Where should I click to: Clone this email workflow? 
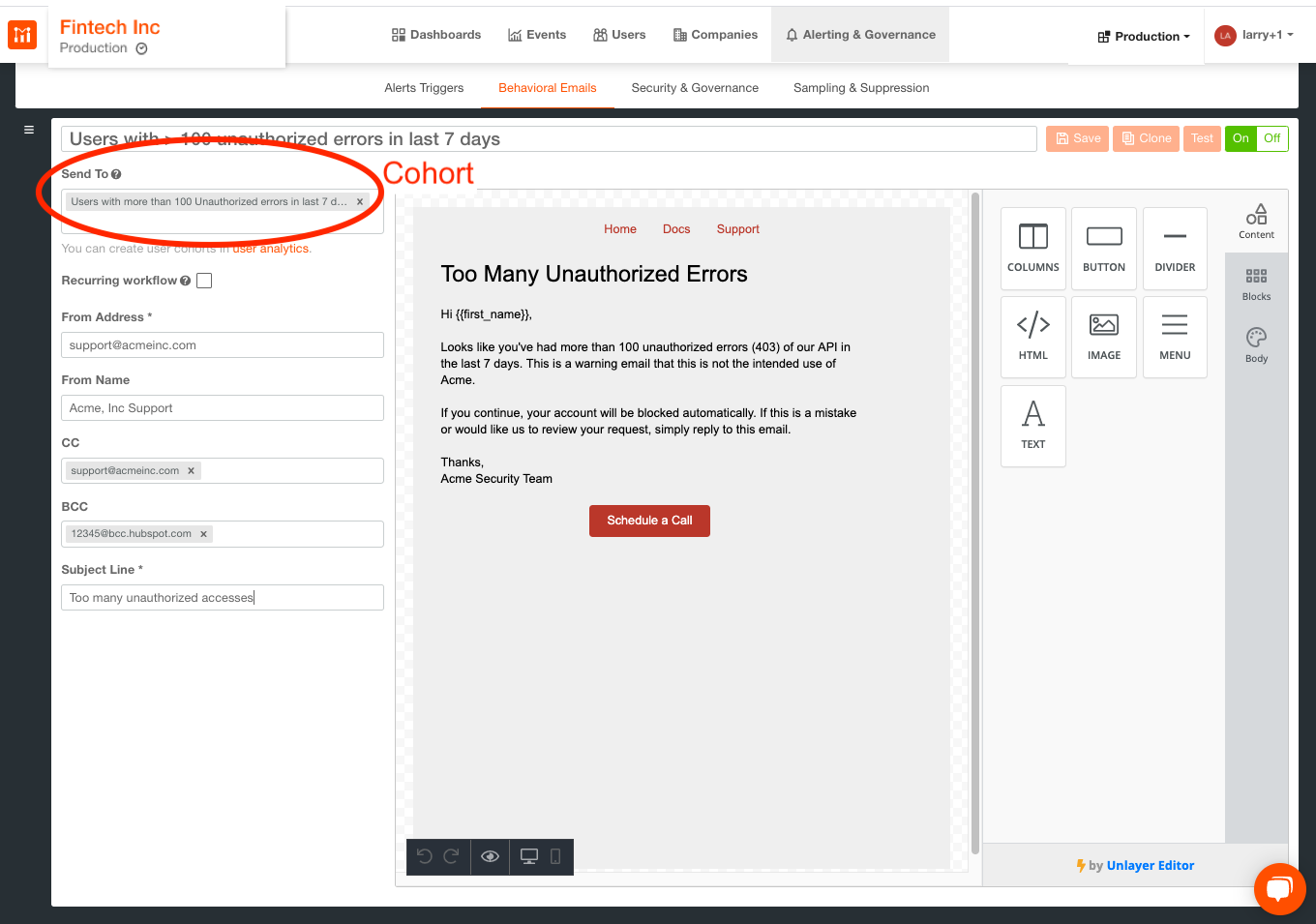1147,138
